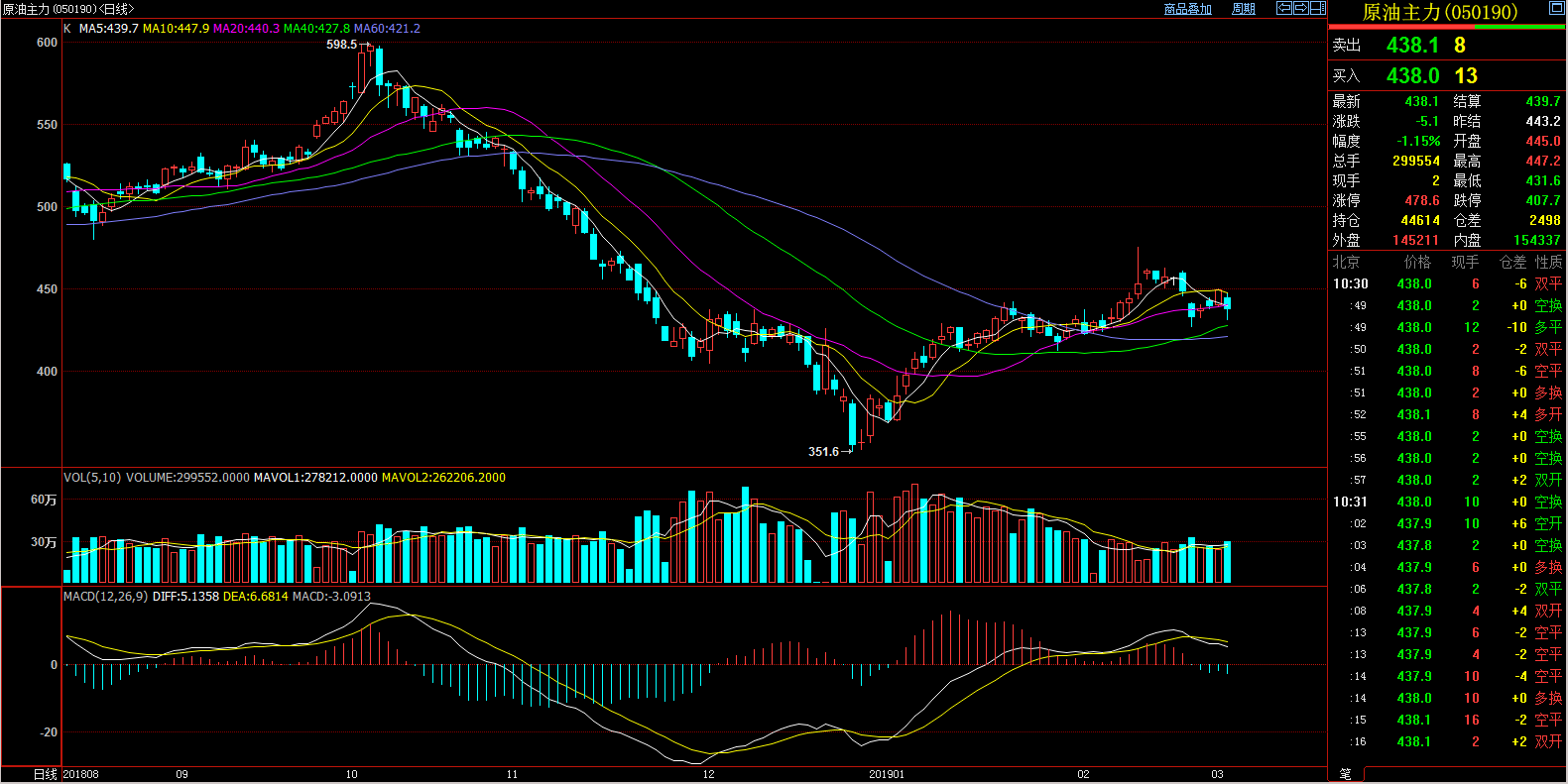Open the 商品叠加 overlay link
1568x784 pixels.
[x=1188, y=9]
